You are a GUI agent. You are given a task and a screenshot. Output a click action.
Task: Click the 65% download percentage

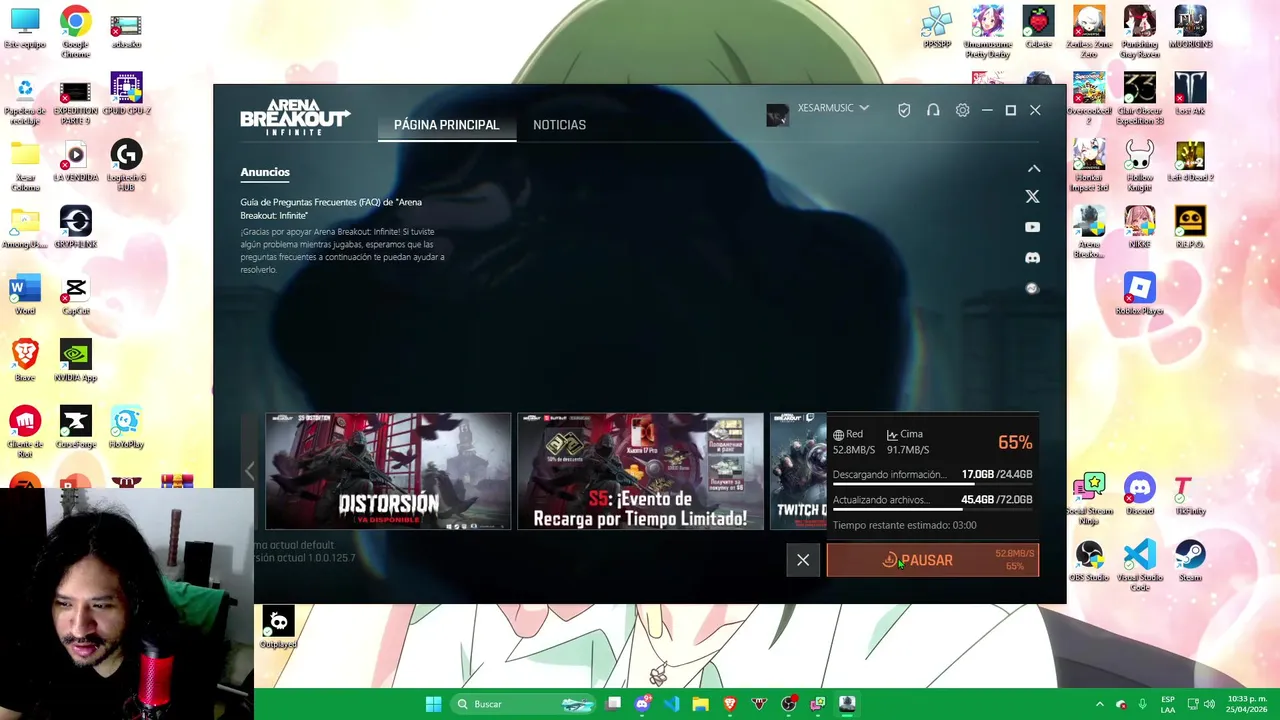coord(1015,442)
